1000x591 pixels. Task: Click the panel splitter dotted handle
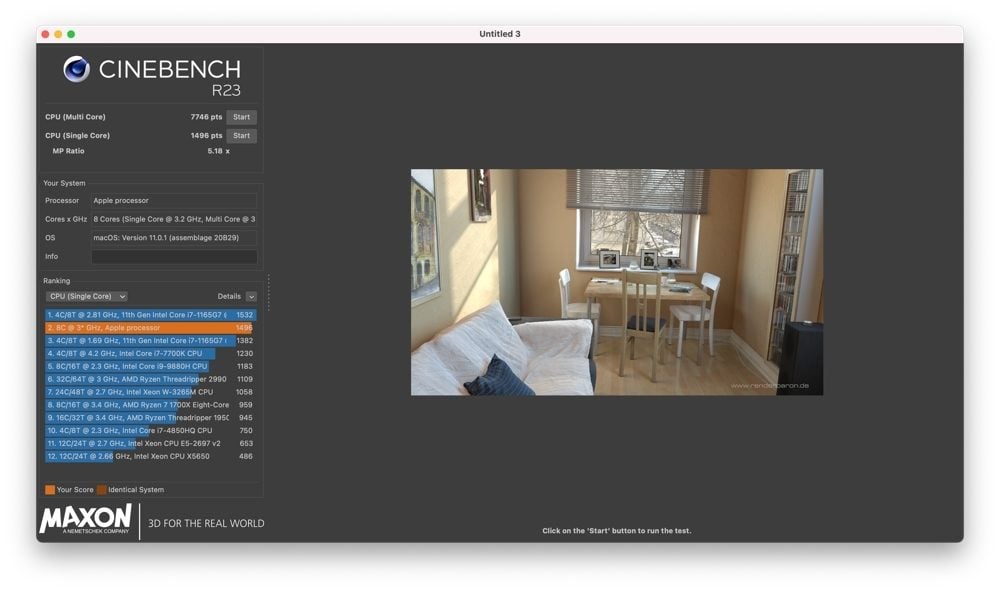[x=268, y=293]
